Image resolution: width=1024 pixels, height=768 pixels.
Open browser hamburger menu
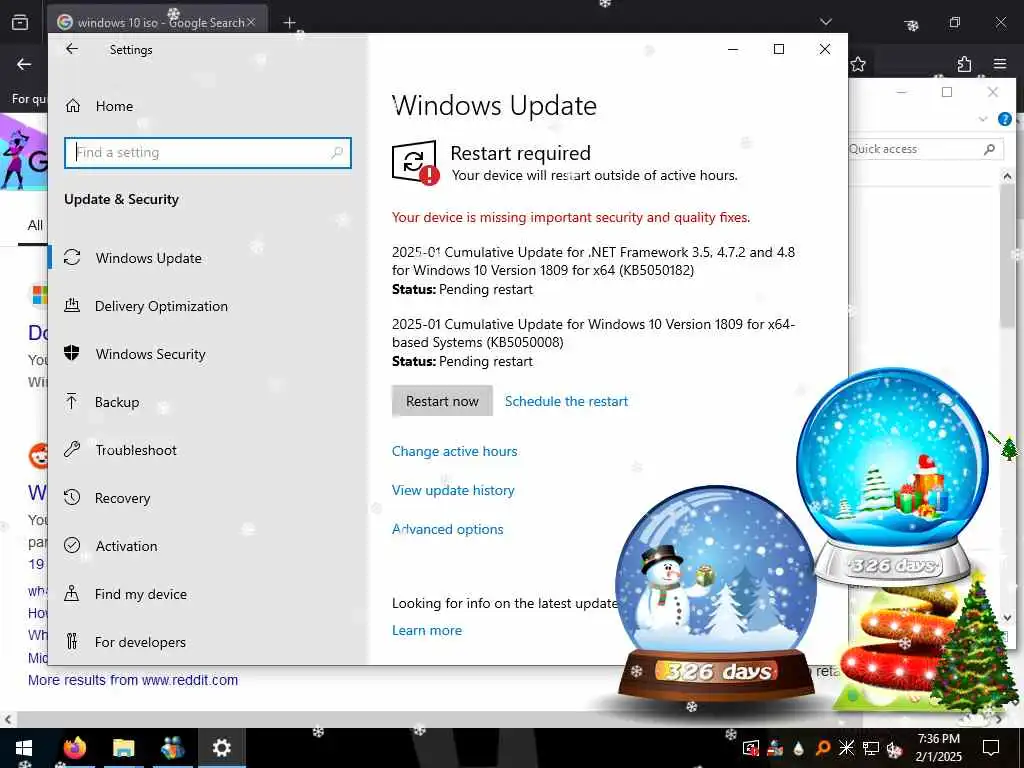pyautogui.click(x=1000, y=64)
